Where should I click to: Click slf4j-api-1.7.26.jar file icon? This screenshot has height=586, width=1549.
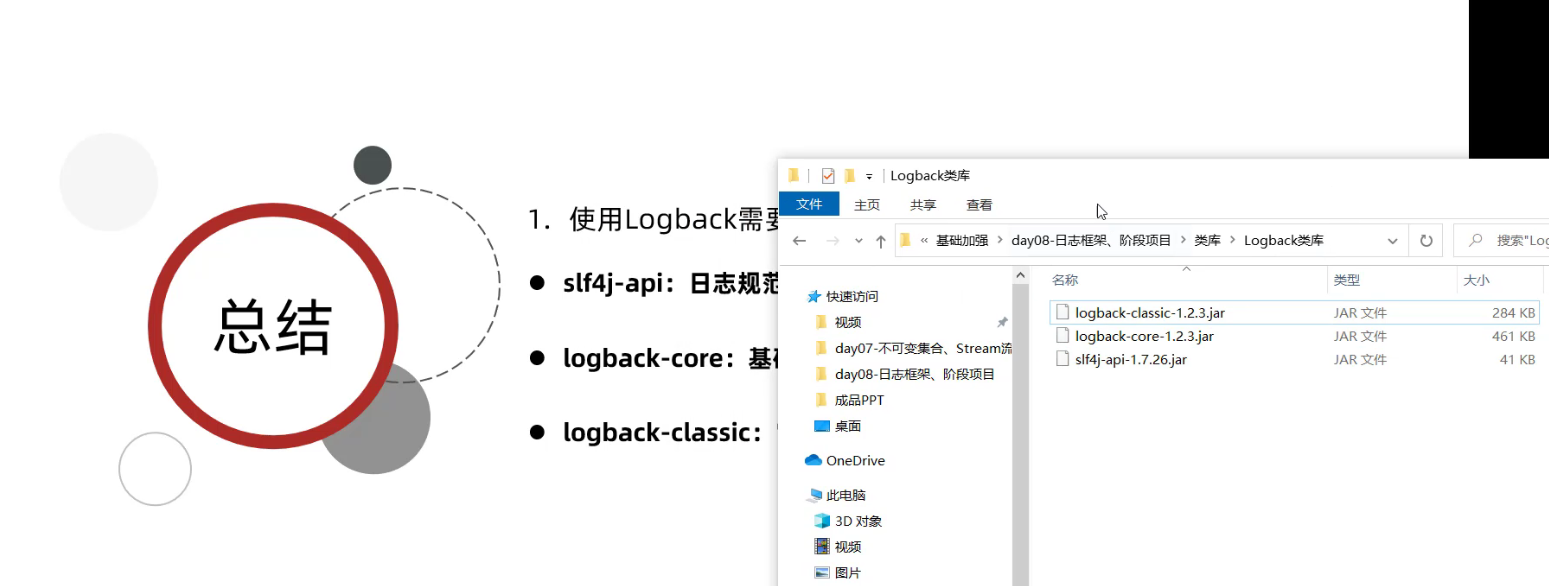coord(1063,359)
